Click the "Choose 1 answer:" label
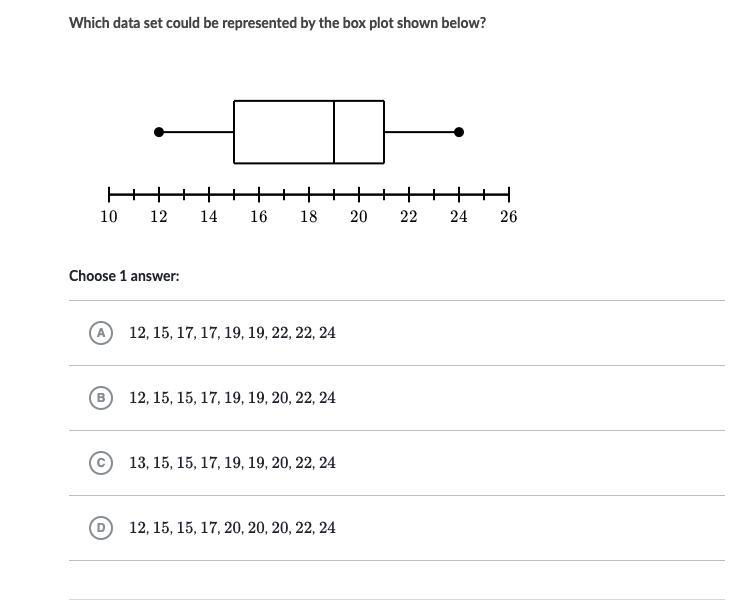 tap(124, 276)
